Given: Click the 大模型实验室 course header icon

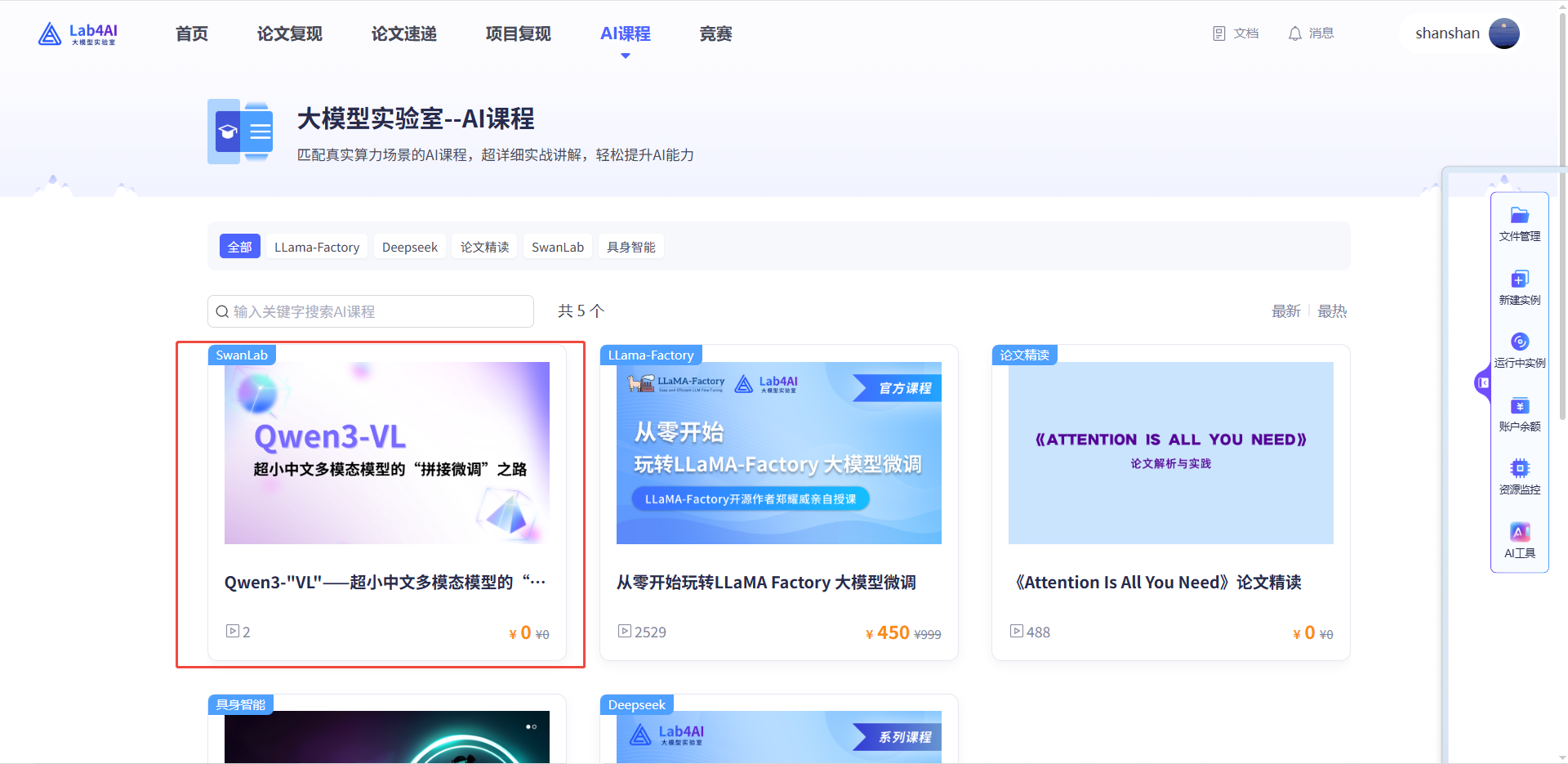Looking at the screenshot, I should (x=240, y=132).
